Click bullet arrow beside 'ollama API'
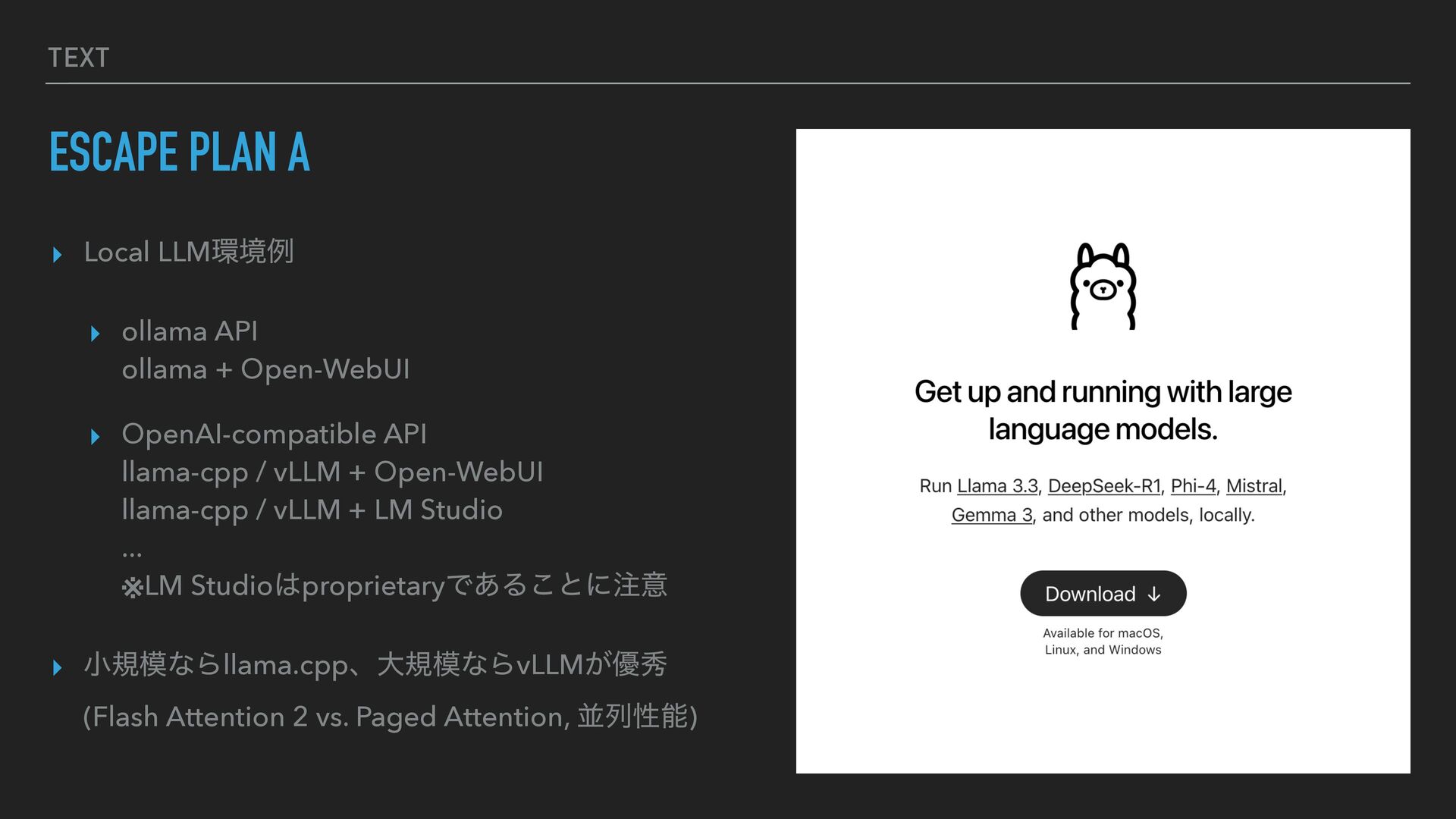This screenshot has height=819, width=1456. point(95,334)
